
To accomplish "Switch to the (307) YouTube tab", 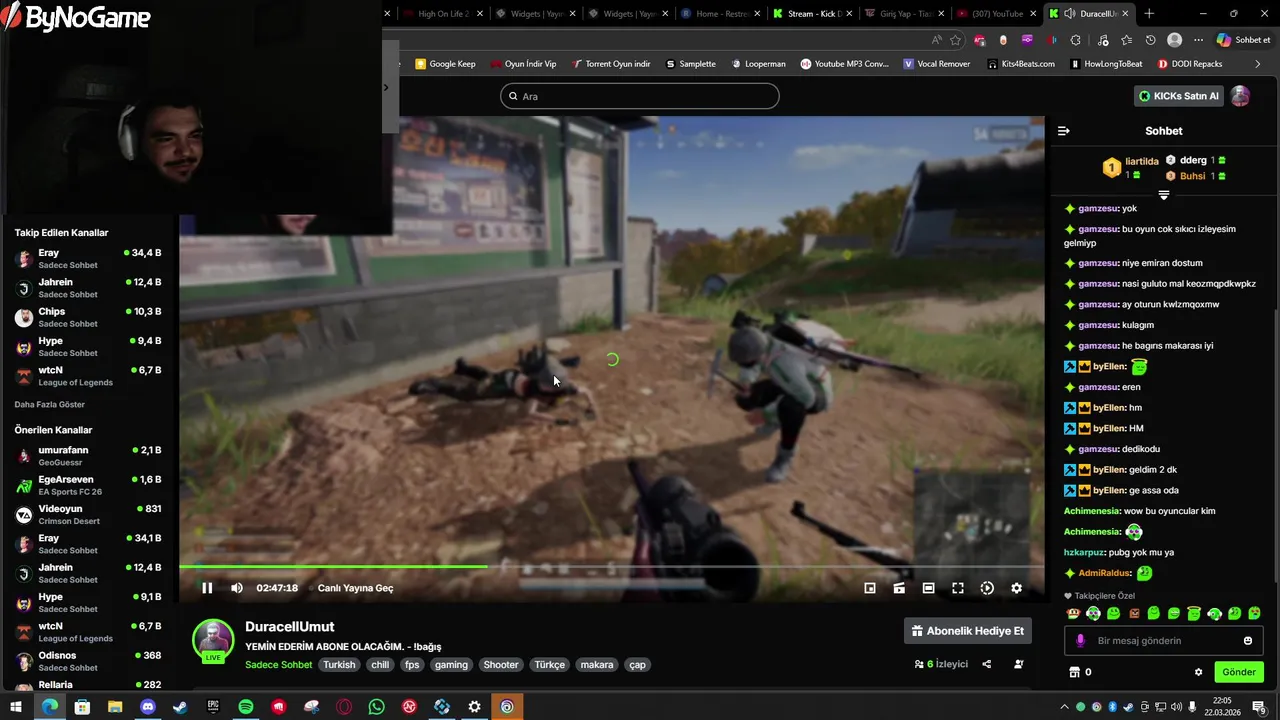I will 995,14.
